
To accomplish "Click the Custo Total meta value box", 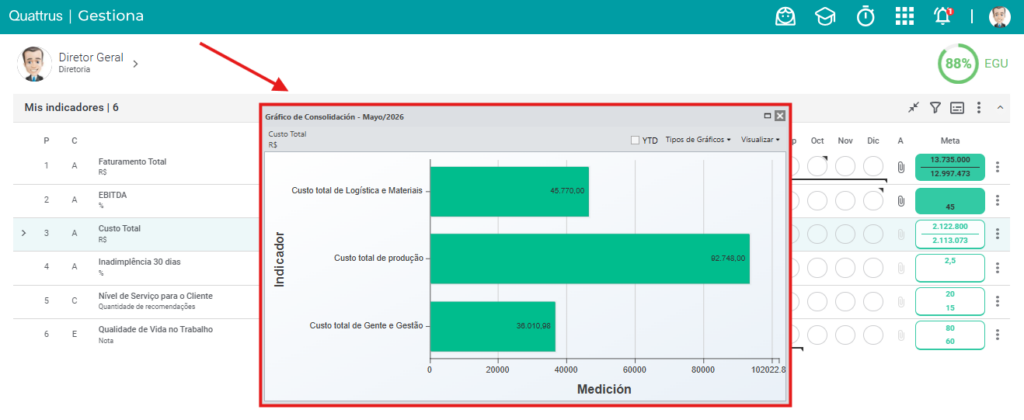I will click(x=950, y=234).
